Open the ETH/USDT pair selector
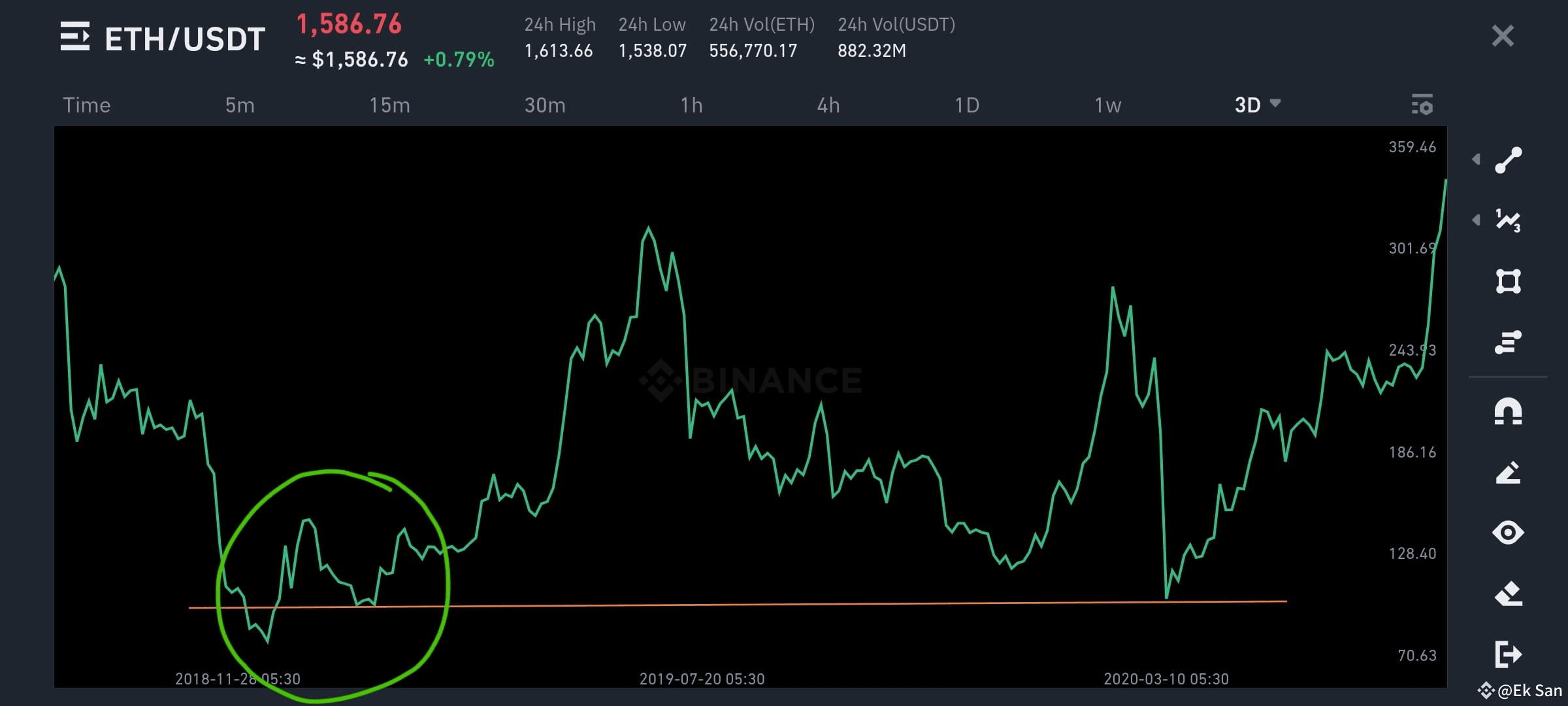Viewport: 1568px width, 706px height. click(185, 39)
